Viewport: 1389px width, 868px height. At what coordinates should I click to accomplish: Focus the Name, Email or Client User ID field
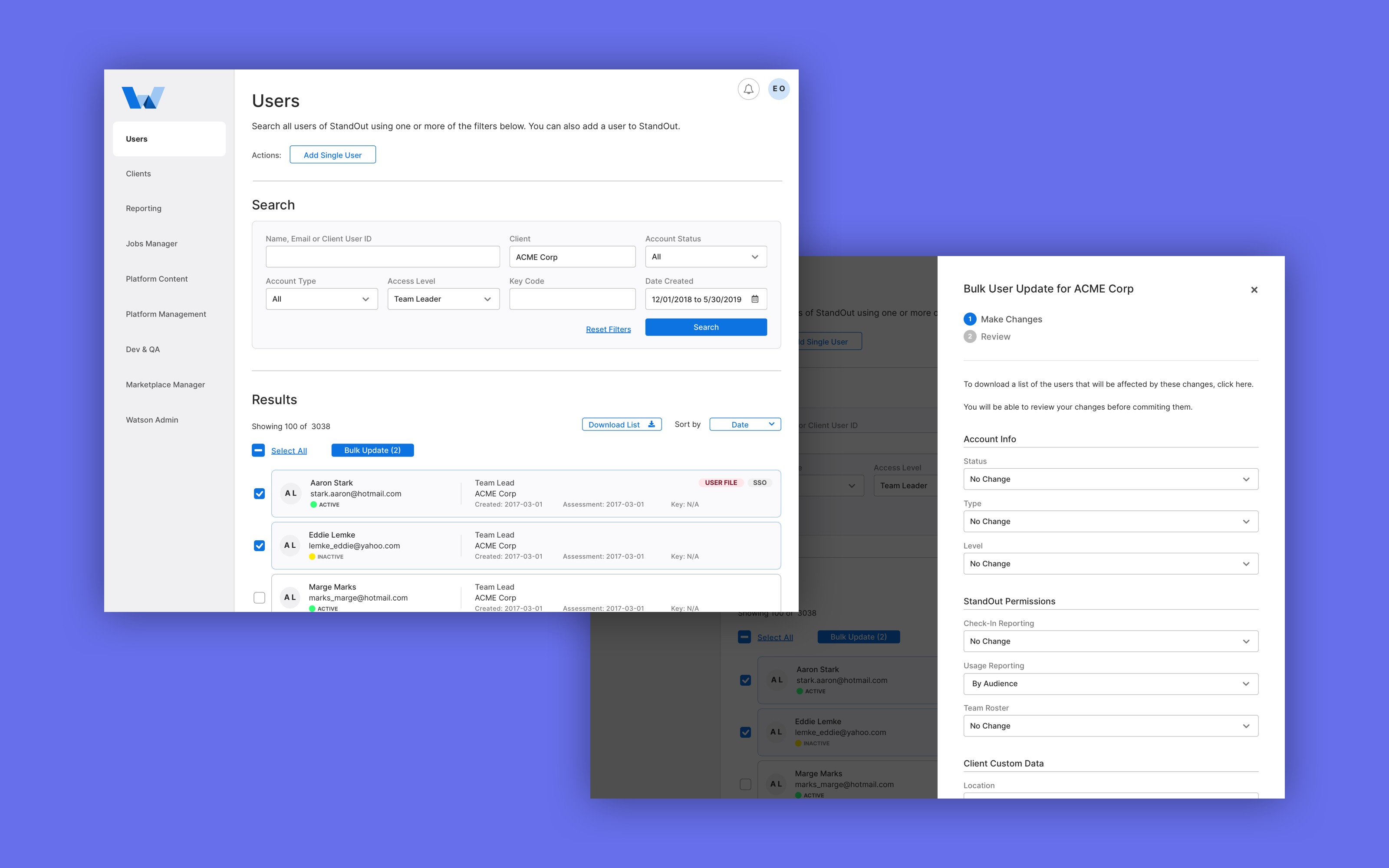point(383,256)
